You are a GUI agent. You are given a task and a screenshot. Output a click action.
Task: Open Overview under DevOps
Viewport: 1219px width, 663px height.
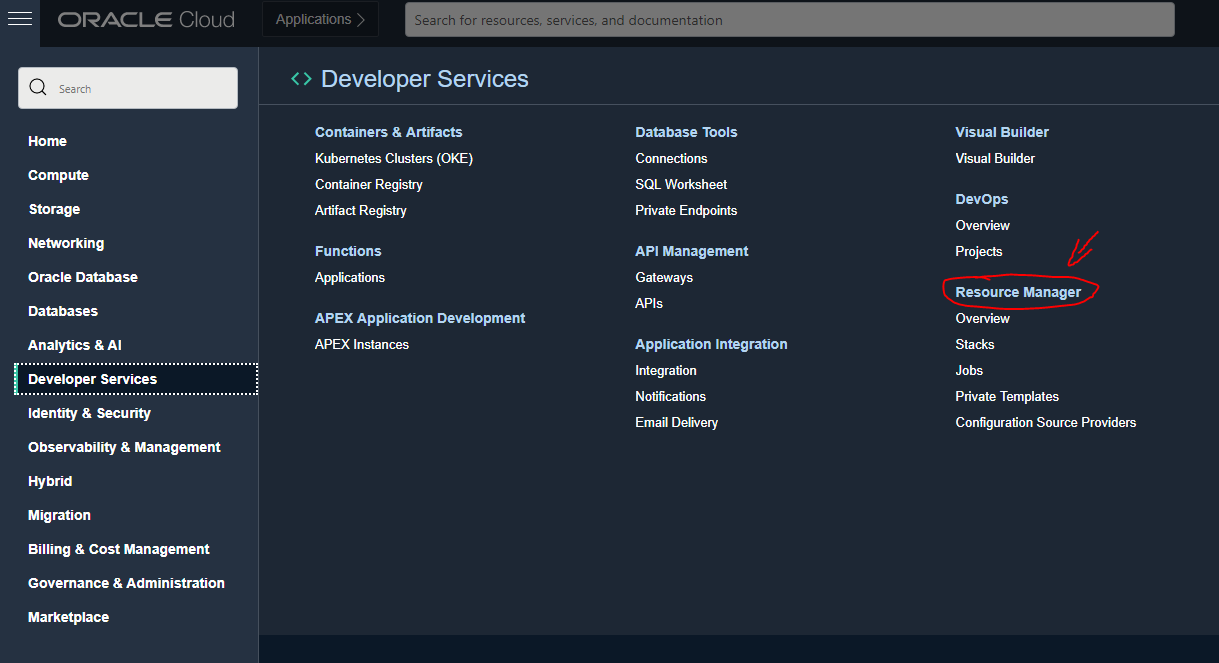(x=983, y=225)
